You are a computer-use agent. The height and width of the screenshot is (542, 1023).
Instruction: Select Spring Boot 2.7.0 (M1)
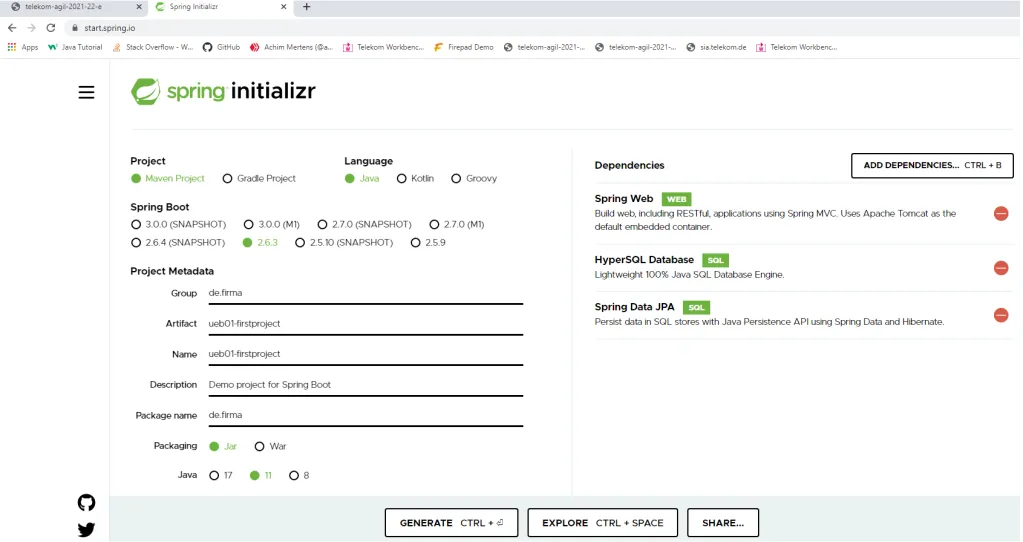tap(457, 224)
